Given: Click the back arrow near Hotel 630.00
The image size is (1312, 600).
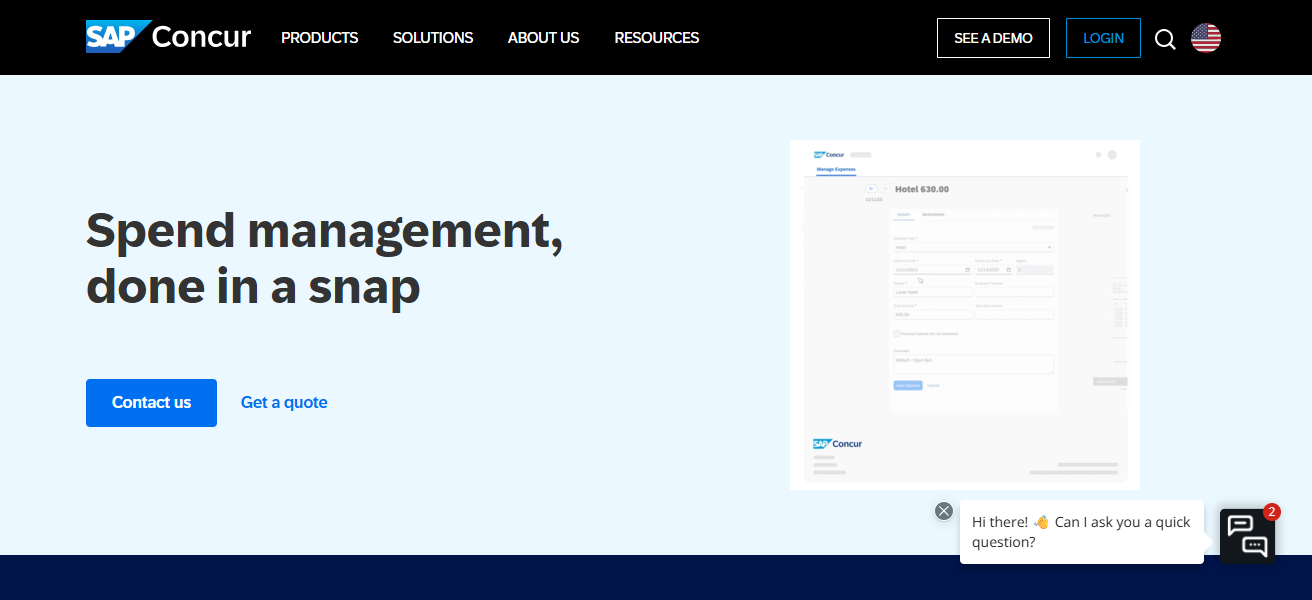Looking at the screenshot, I should point(872,188).
